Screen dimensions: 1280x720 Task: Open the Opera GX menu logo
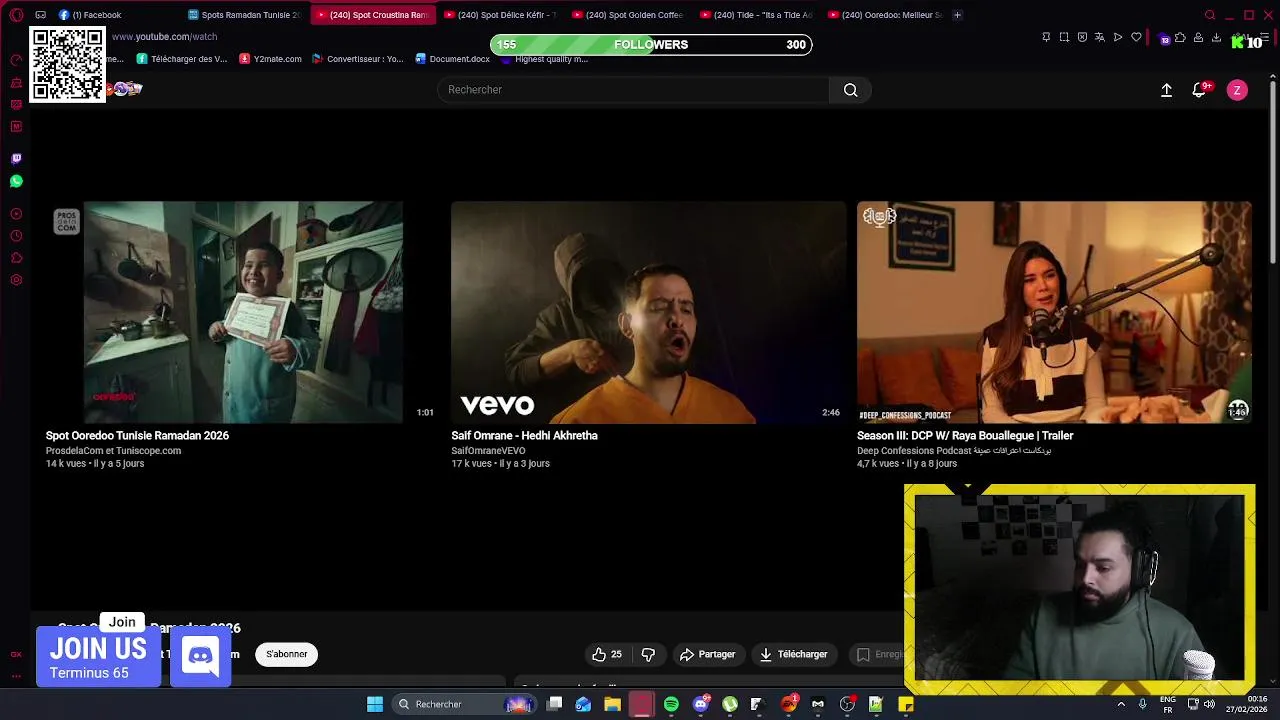click(16, 15)
